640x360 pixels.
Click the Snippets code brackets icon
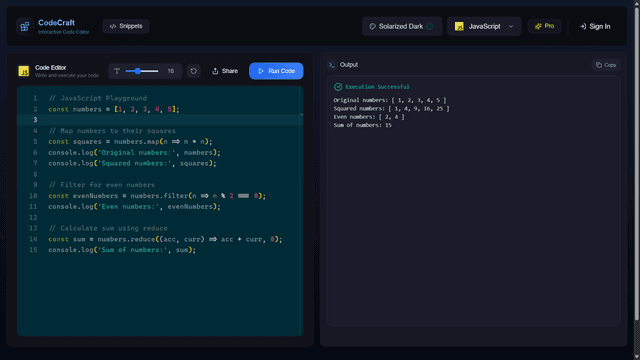click(113, 26)
